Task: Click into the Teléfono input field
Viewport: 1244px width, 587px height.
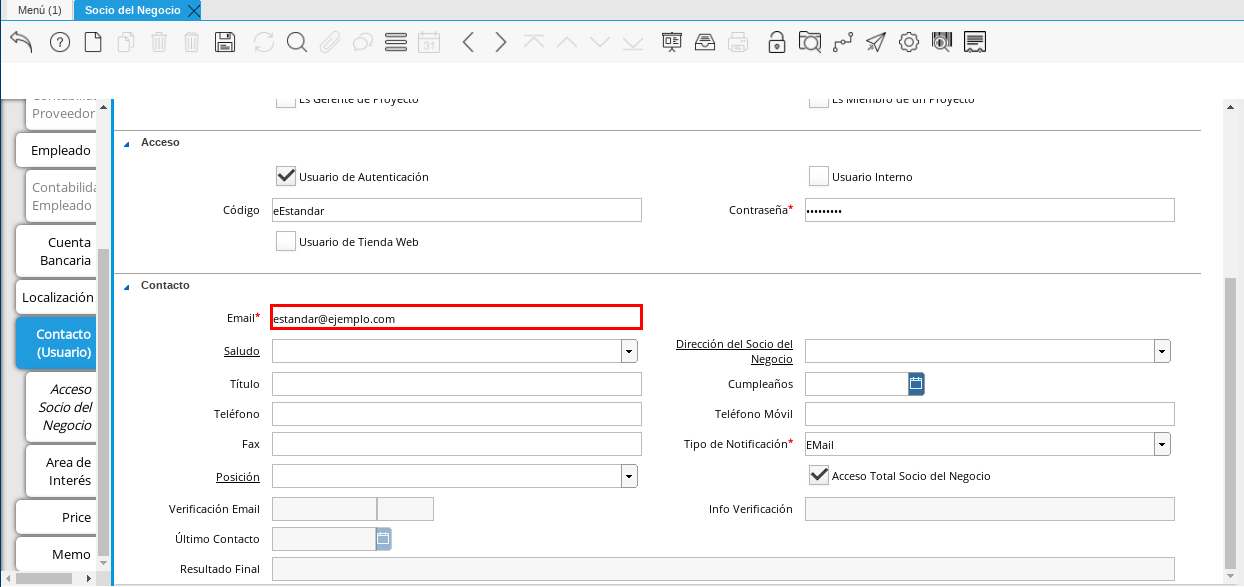Action: (456, 414)
